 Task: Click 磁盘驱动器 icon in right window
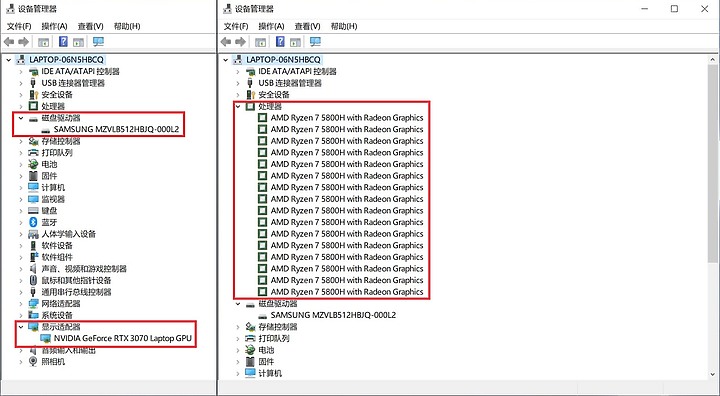(250, 304)
